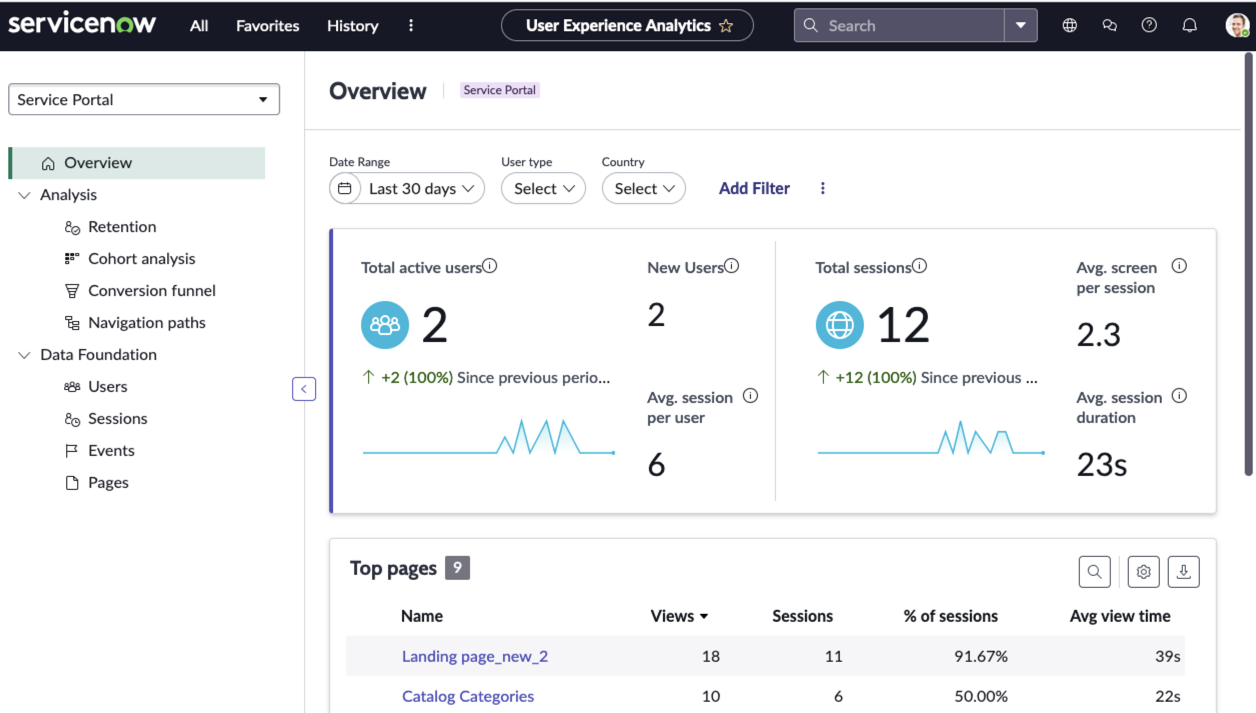This screenshot has height=713, width=1256.
Task: Show info for Avg. screen per session
Action: (x=1179, y=266)
